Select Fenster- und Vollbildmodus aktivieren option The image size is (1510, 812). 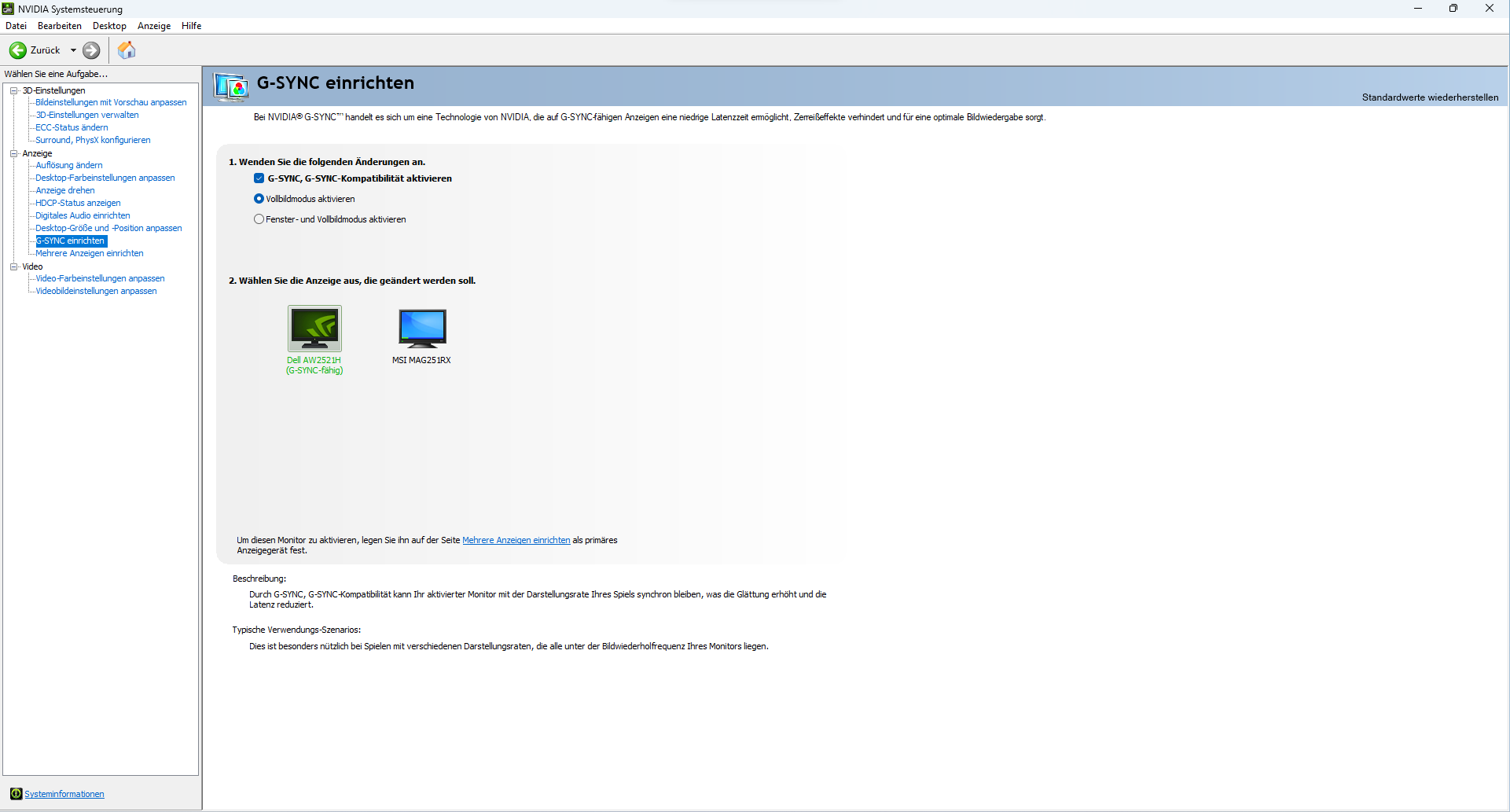pos(259,219)
